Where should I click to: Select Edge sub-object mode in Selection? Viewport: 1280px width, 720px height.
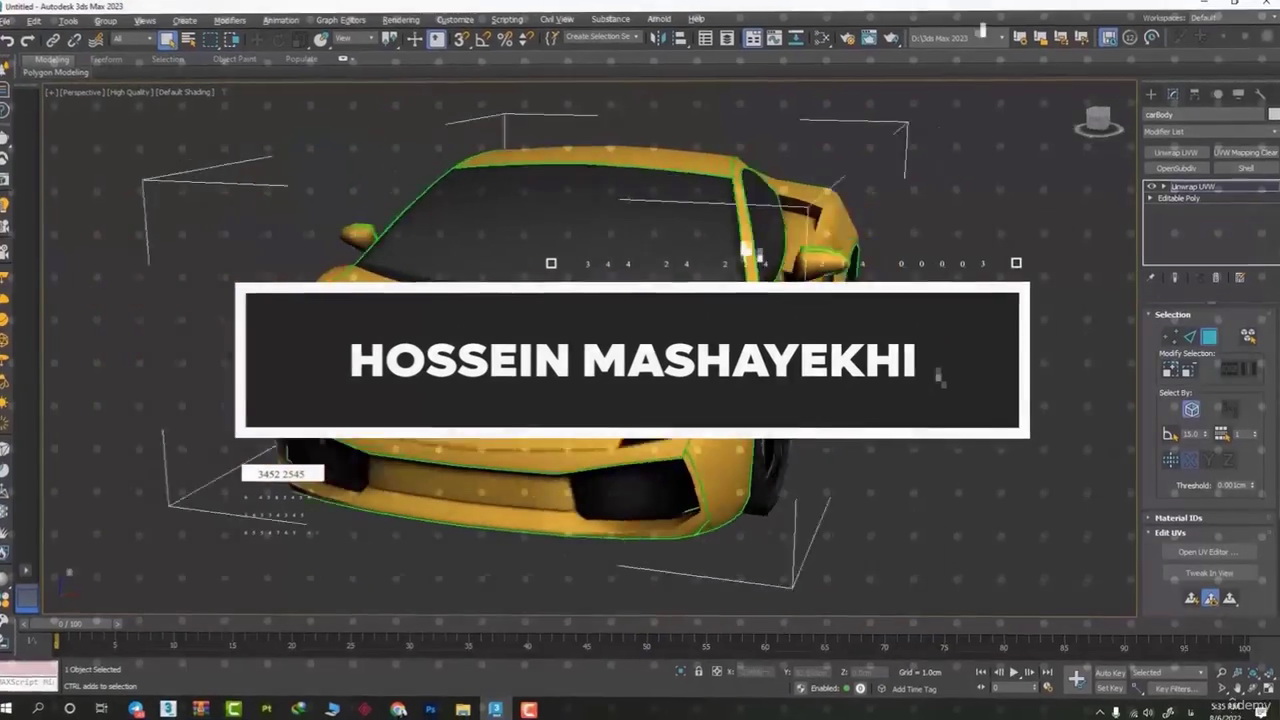coord(1189,337)
